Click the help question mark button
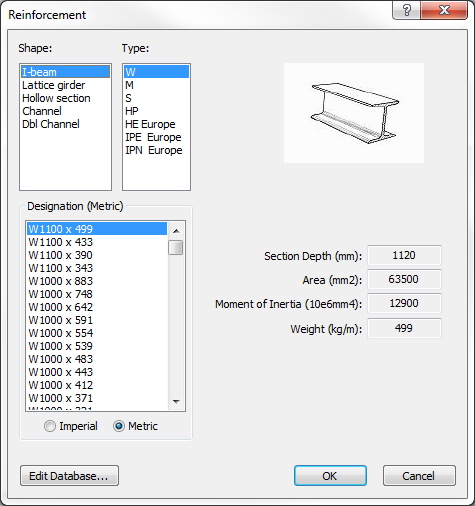This screenshot has width=475, height=506. (x=407, y=10)
